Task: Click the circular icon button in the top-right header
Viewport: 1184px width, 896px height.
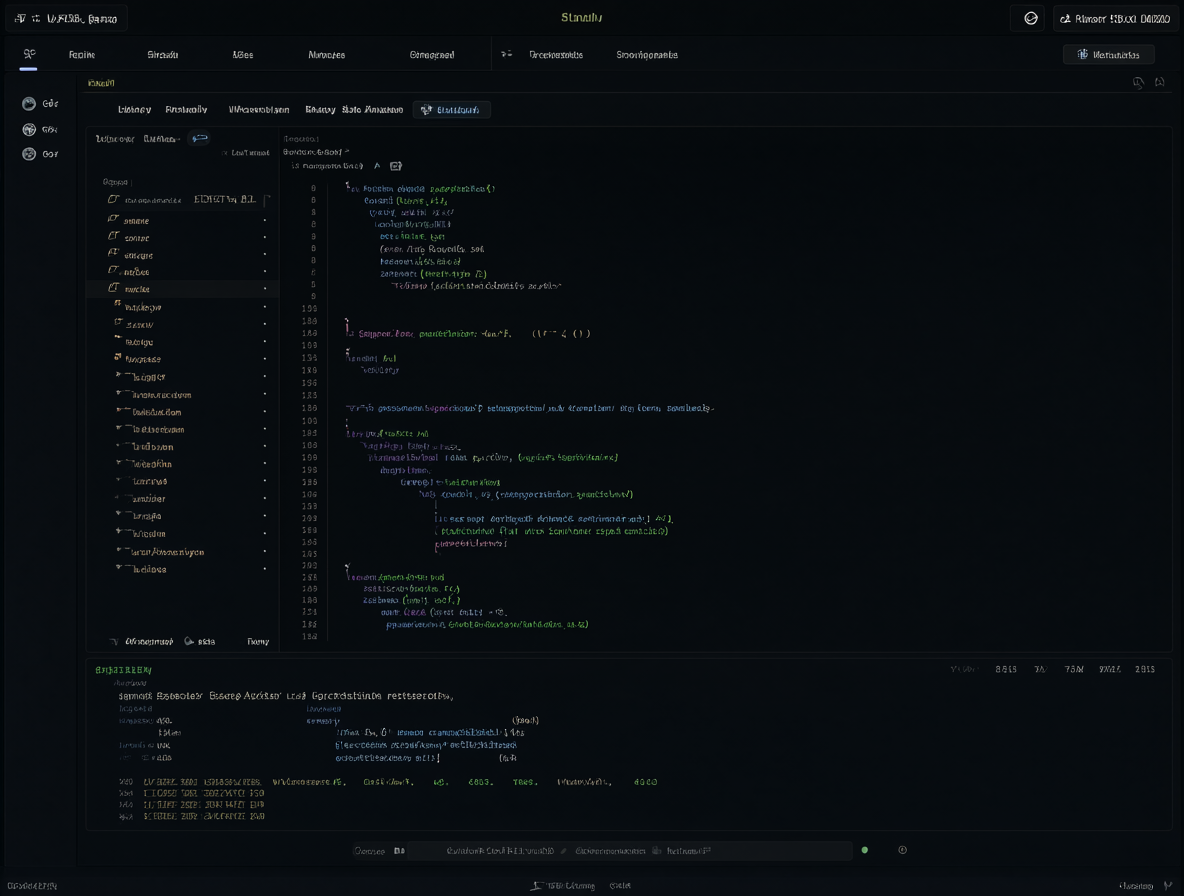Action: (1030, 19)
